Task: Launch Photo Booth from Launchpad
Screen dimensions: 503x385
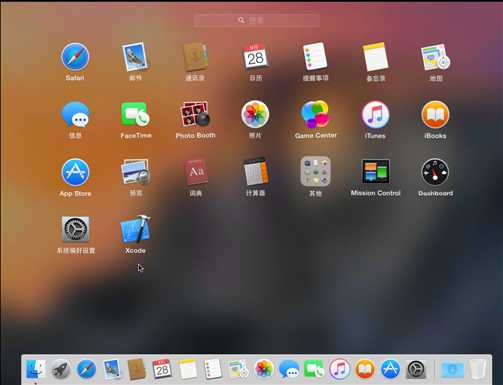Action: tap(195, 114)
